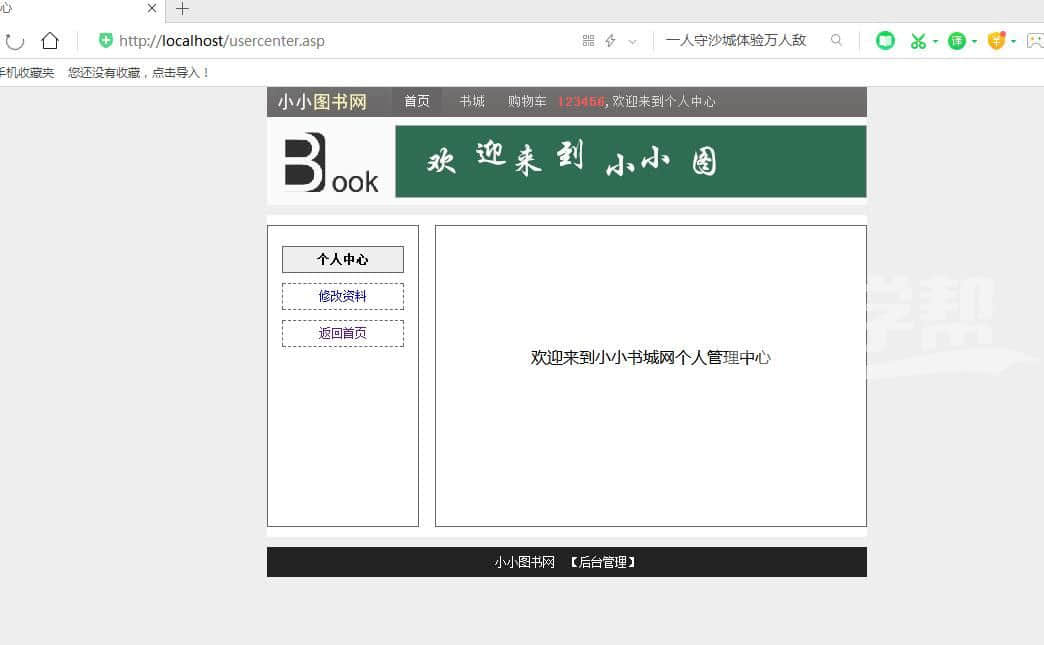The image size is (1044, 645).
Task: Click the green security shield icon
Action: (x=105, y=41)
